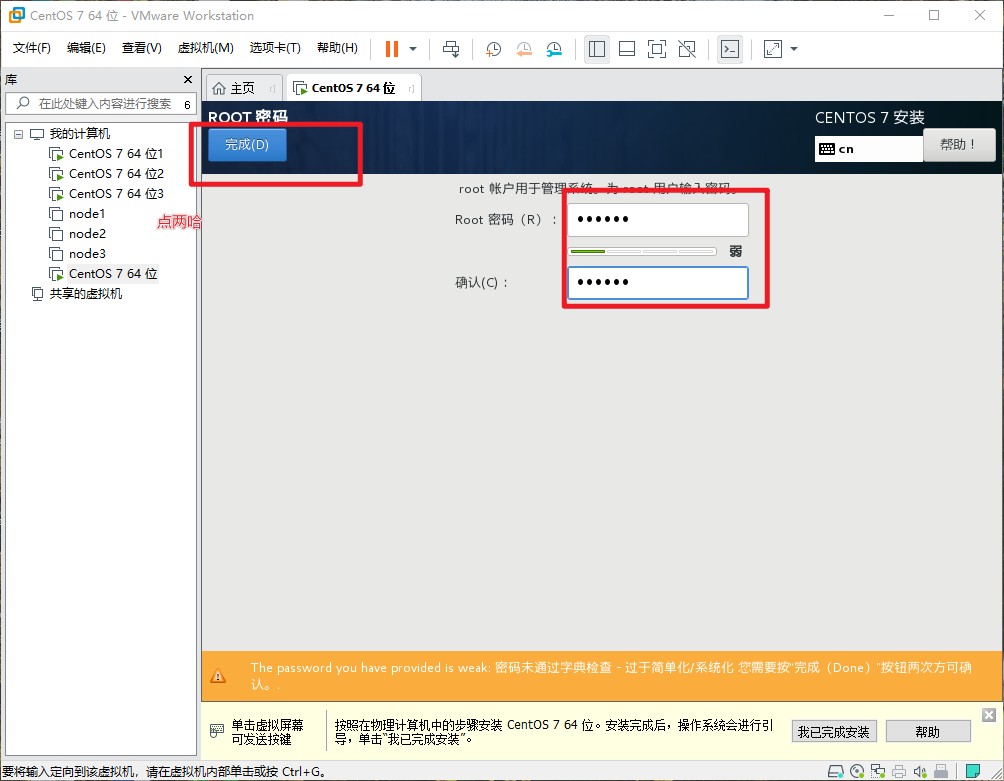Switch to full screen mode
Screen dimensions: 1004x781
tap(657, 49)
